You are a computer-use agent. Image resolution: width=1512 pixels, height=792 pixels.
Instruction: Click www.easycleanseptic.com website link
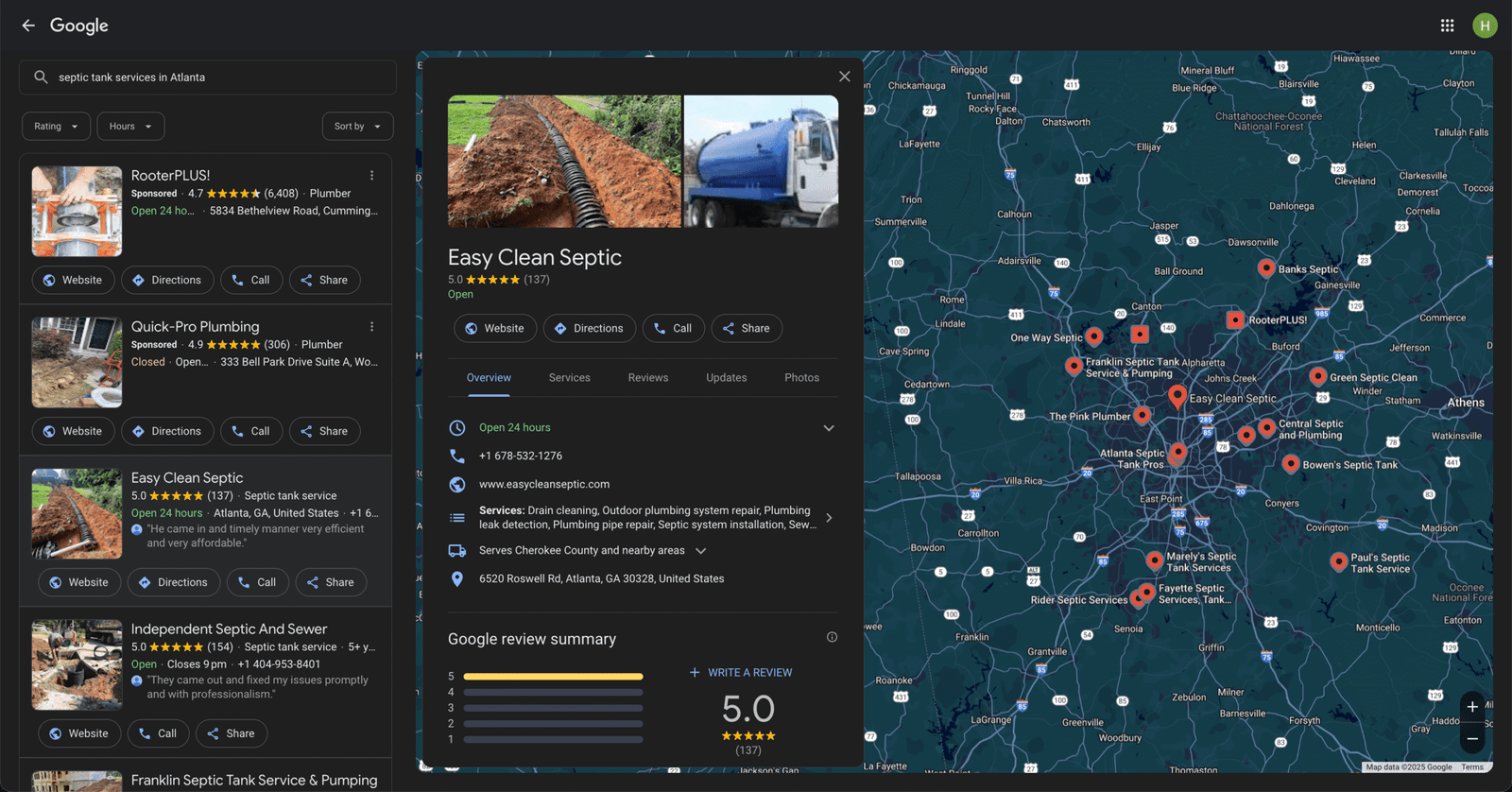coord(544,484)
